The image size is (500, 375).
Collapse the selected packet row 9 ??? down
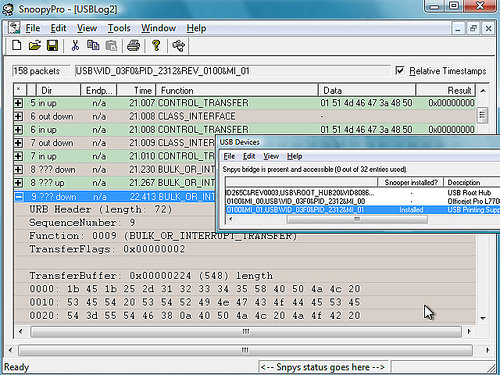click(19, 197)
